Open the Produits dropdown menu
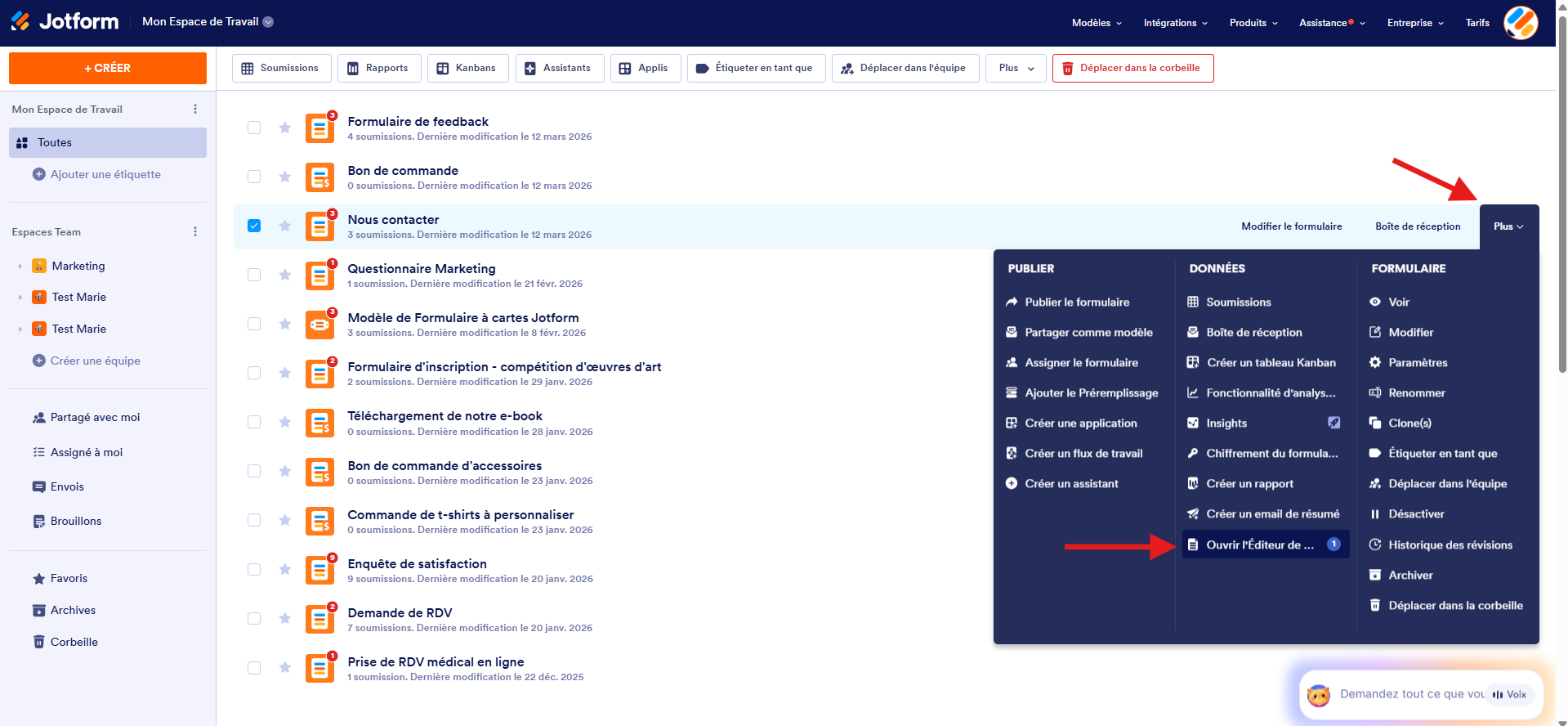1568x726 pixels. 1253,23
